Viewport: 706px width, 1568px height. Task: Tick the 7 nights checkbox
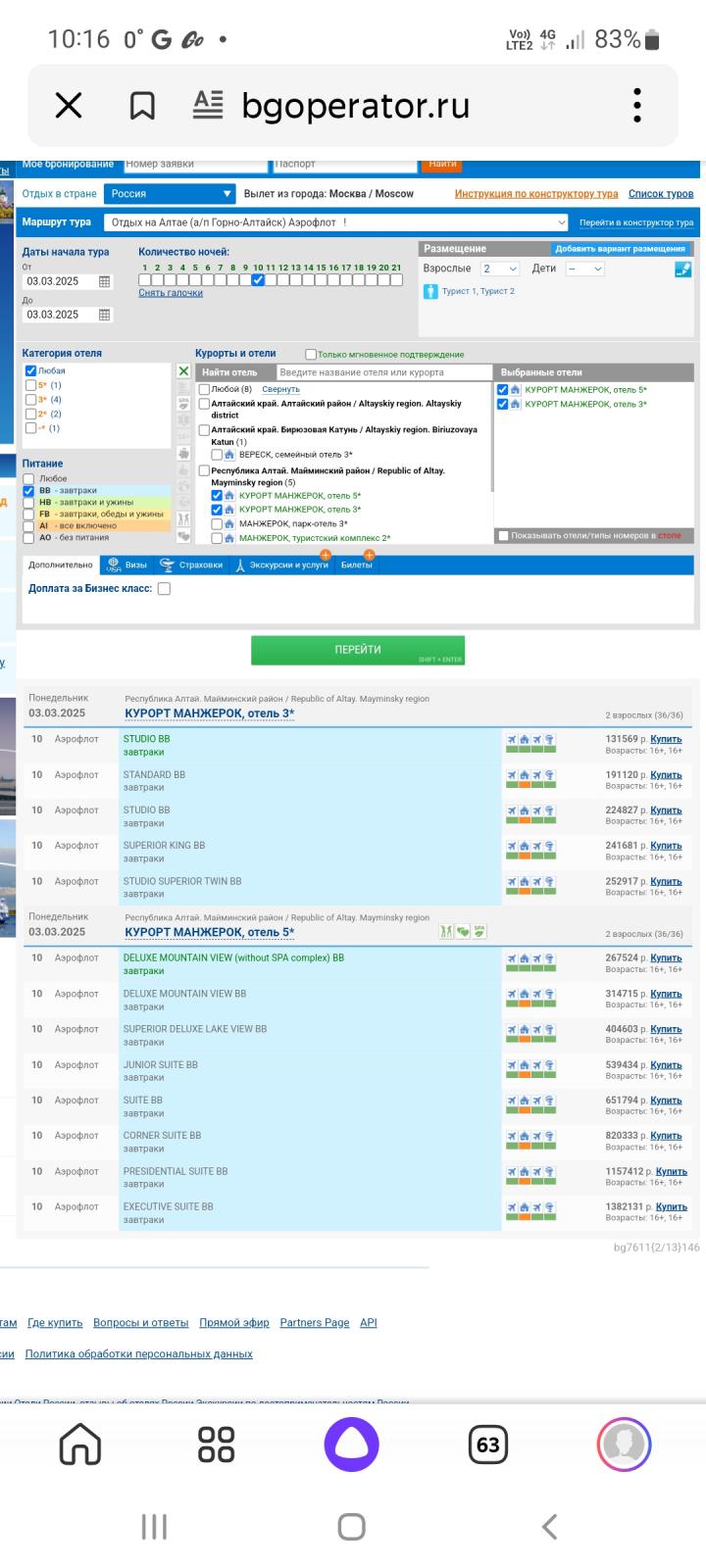[x=220, y=280]
